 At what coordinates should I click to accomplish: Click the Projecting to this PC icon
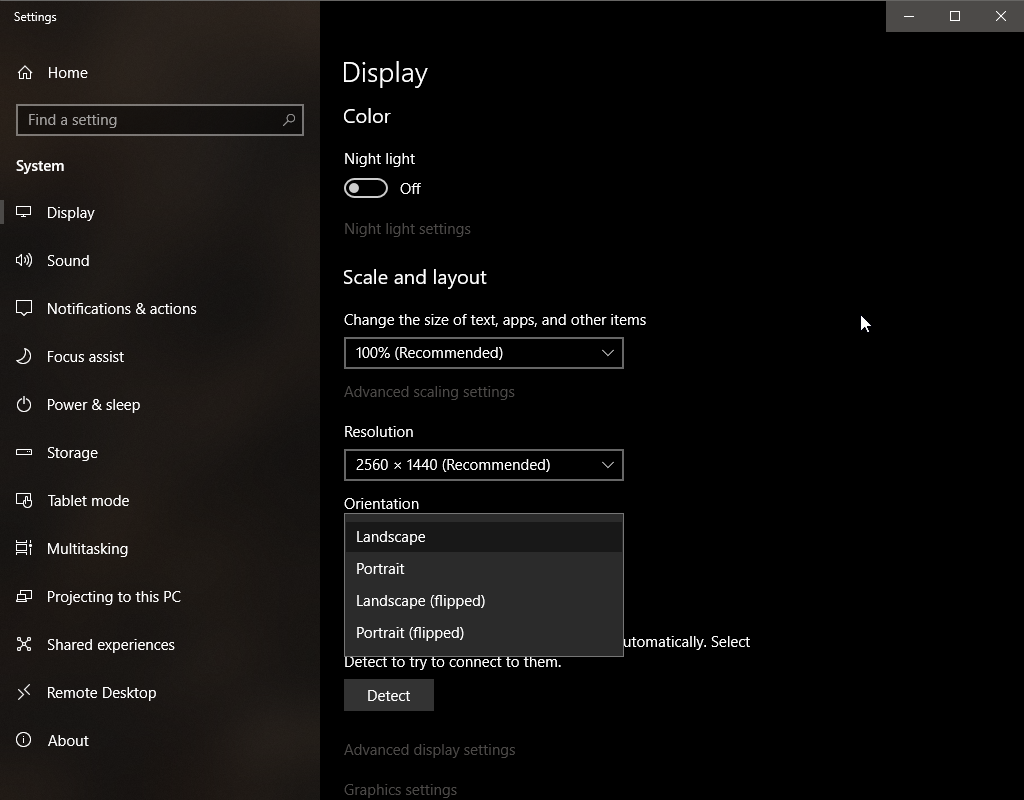24,596
